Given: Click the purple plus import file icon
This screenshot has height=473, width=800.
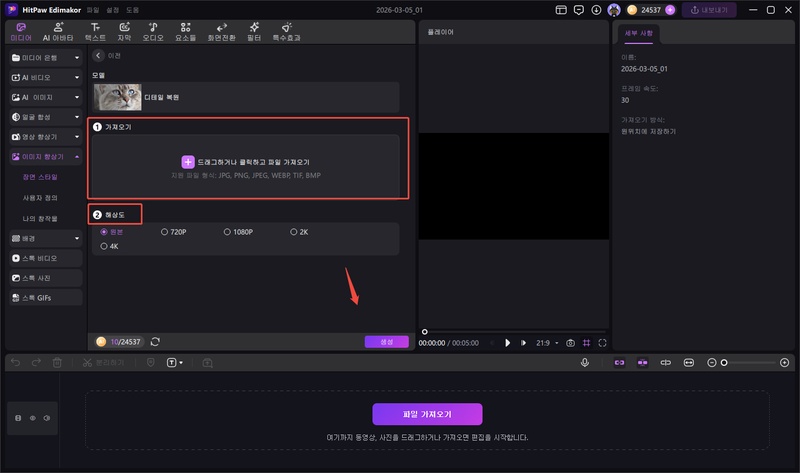Looking at the screenshot, I should point(188,162).
